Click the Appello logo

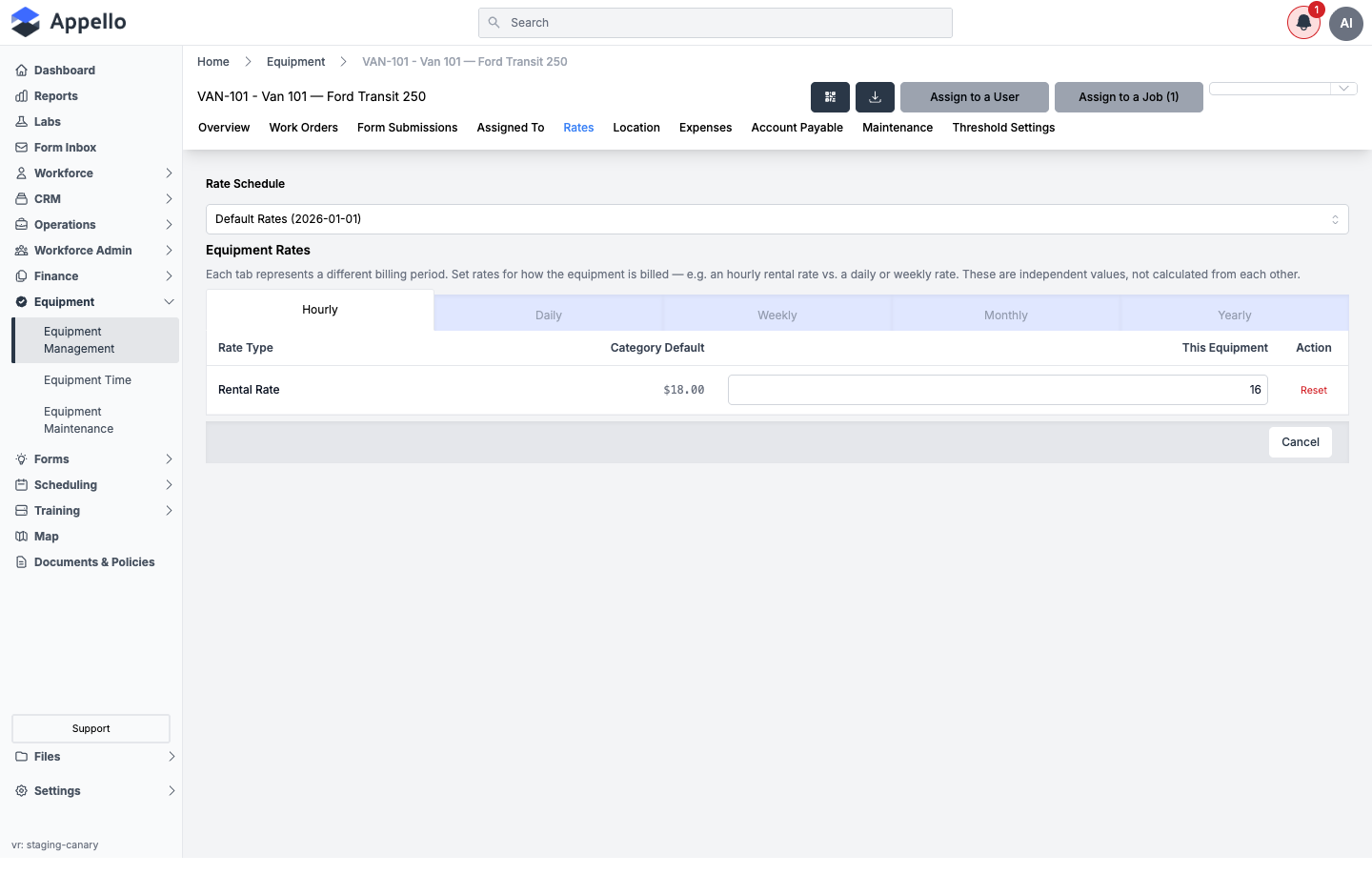[69, 22]
